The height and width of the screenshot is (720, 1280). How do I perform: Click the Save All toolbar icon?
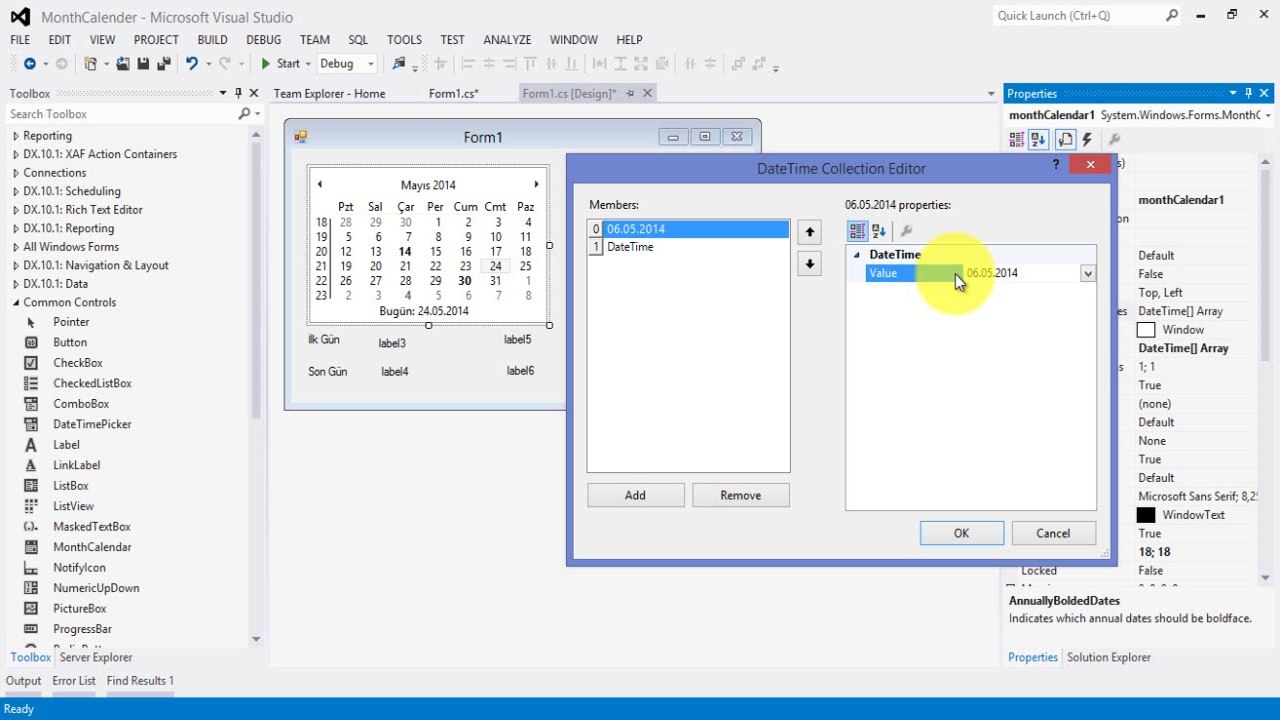click(164, 64)
